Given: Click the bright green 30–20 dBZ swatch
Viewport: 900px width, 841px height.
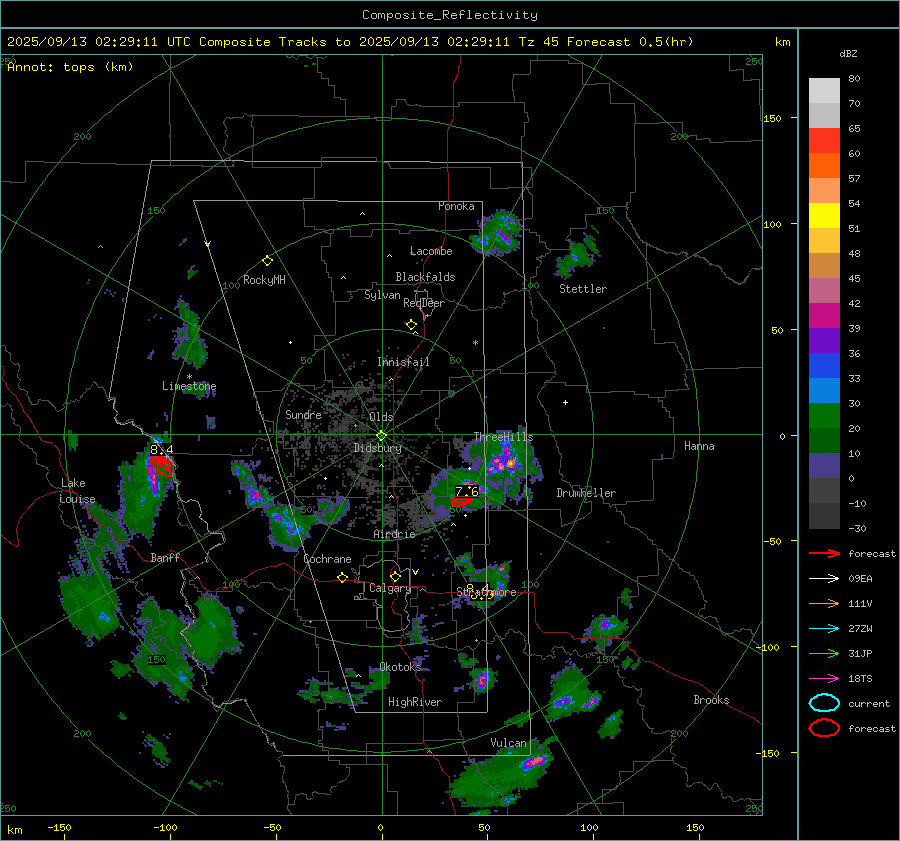Looking at the screenshot, I should point(824,416).
